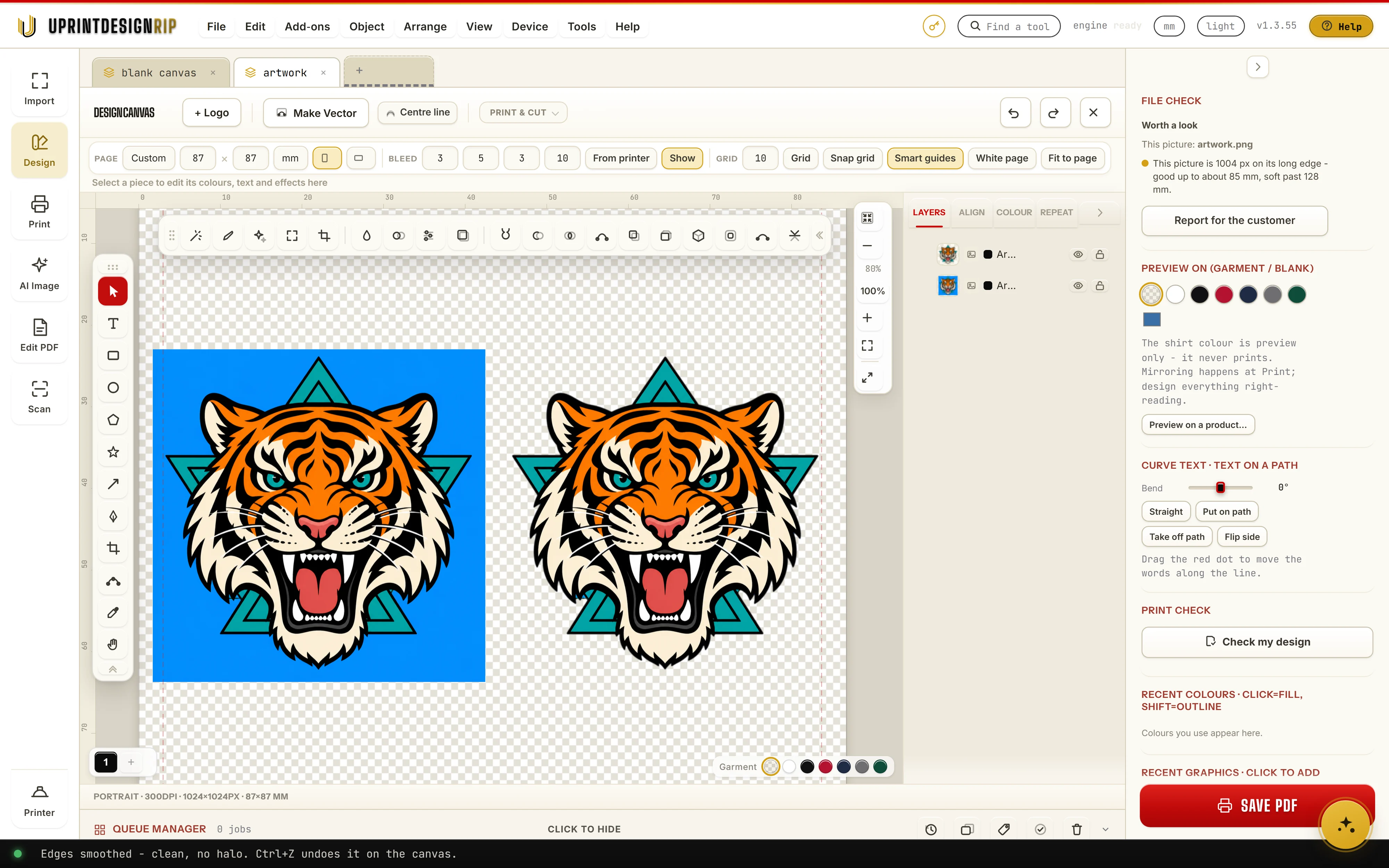Select the star shape tool
The width and height of the screenshot is (1389, 868).
113,452
